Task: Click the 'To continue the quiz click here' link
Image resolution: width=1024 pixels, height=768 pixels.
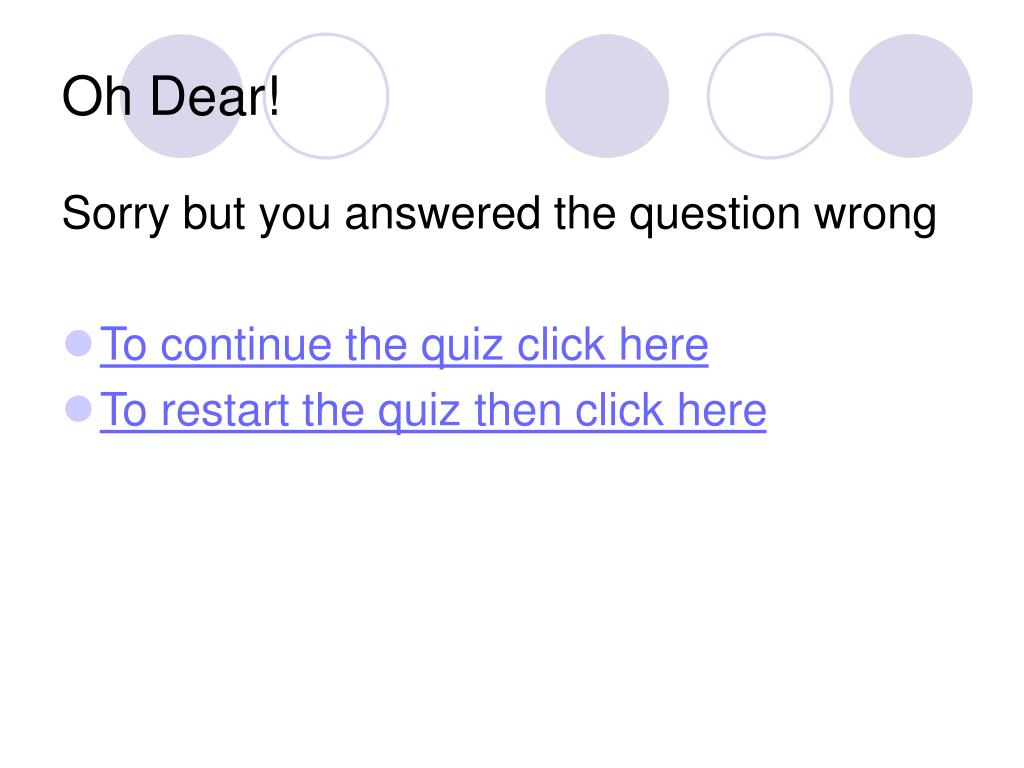Action: point(404,345)
